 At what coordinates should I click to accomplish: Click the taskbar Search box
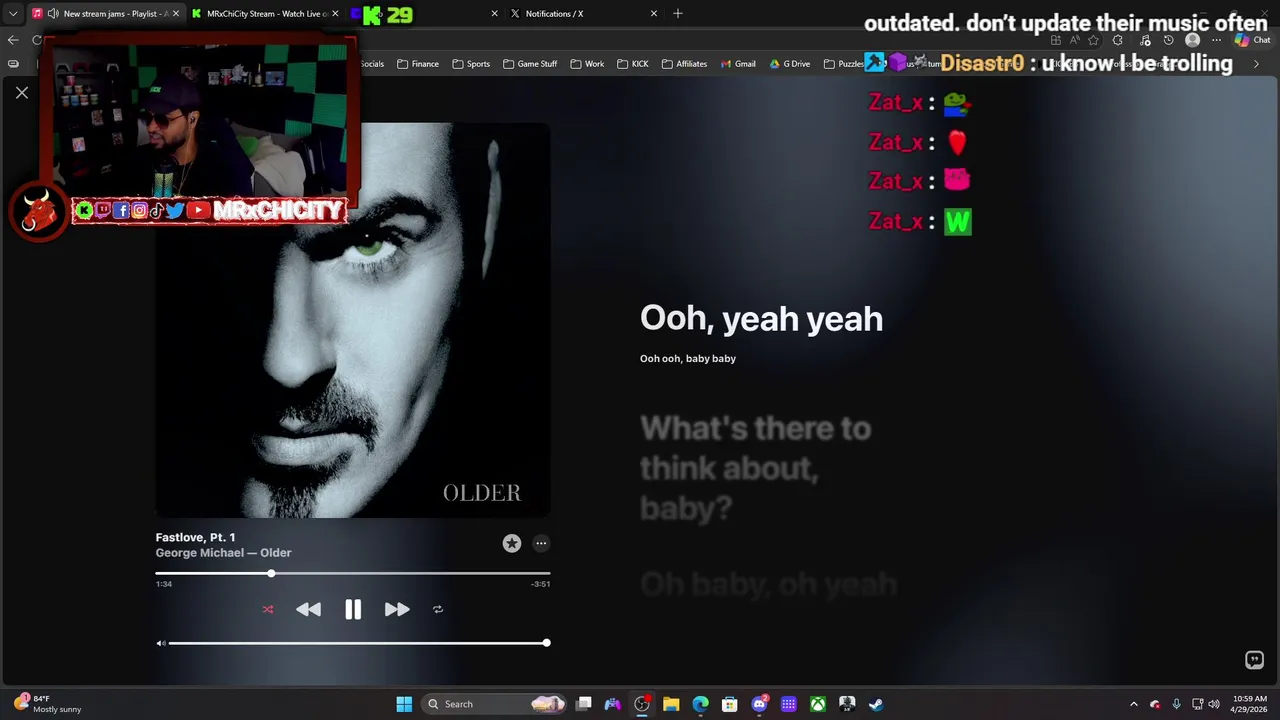click(495, 704)
